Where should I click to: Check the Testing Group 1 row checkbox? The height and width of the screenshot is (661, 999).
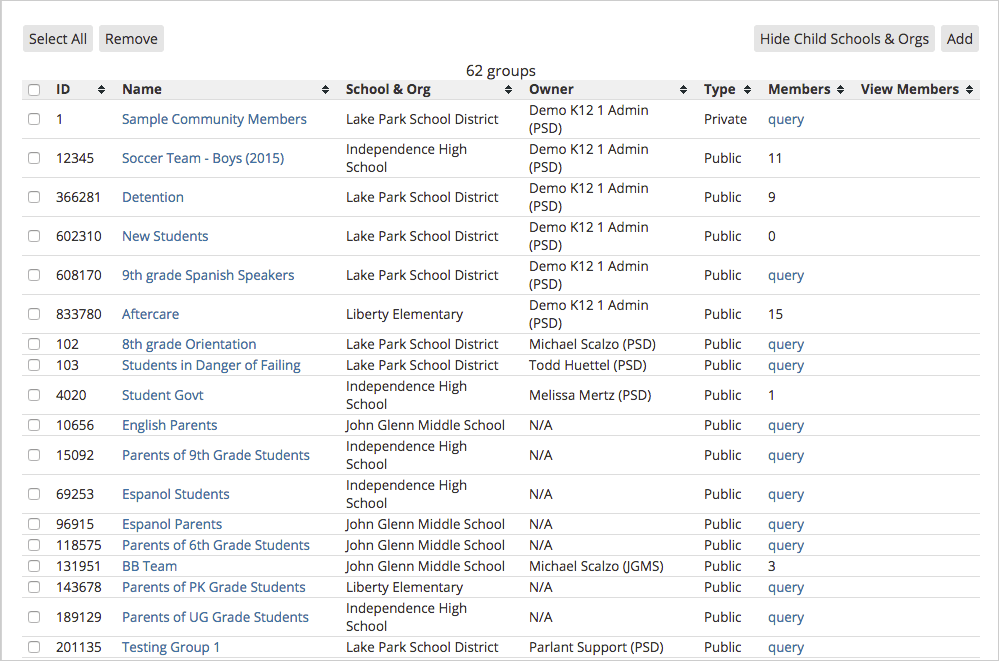point(34,647)
